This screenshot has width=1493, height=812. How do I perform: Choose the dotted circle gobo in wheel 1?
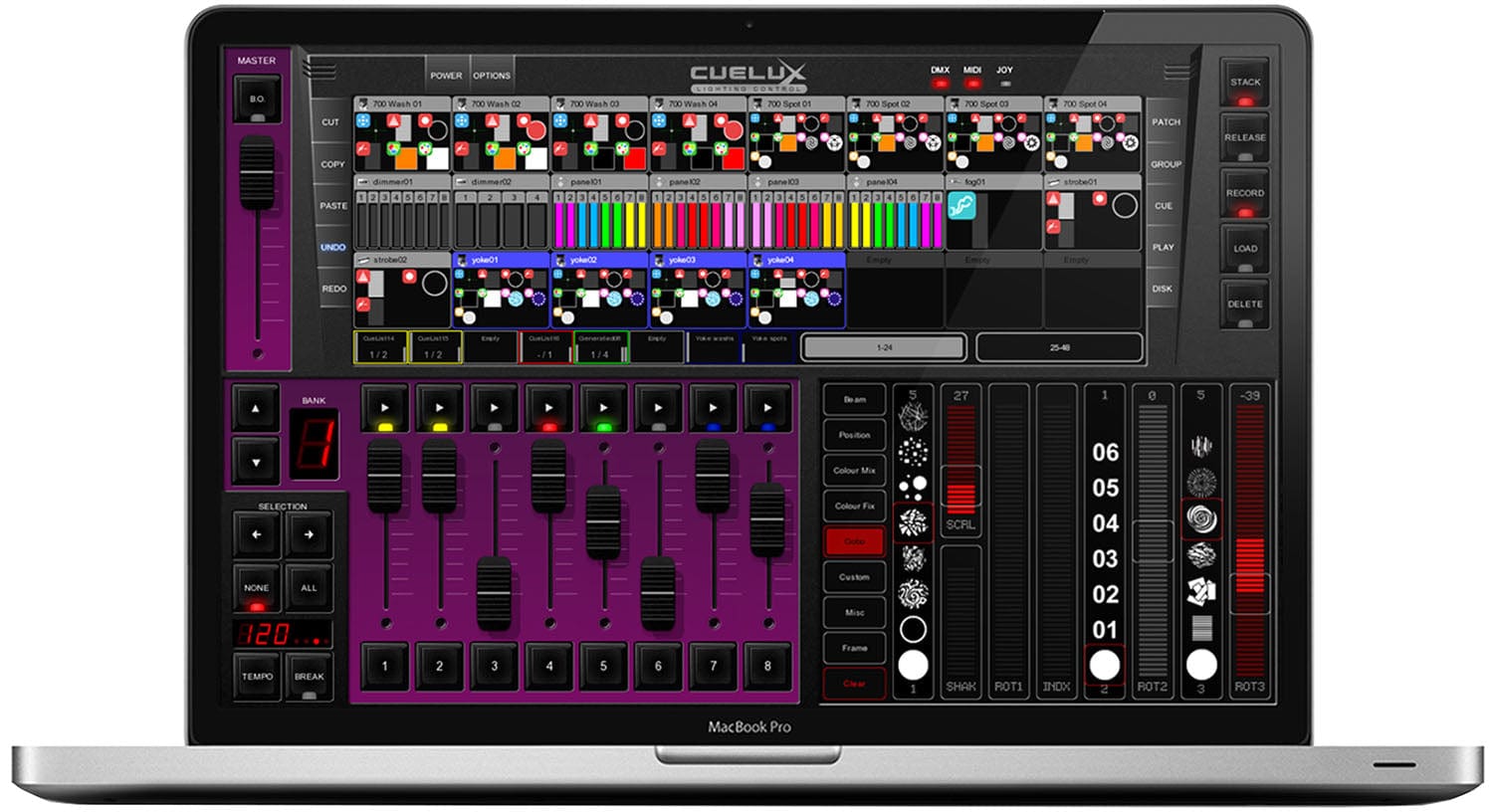click(x=913, y=454)
